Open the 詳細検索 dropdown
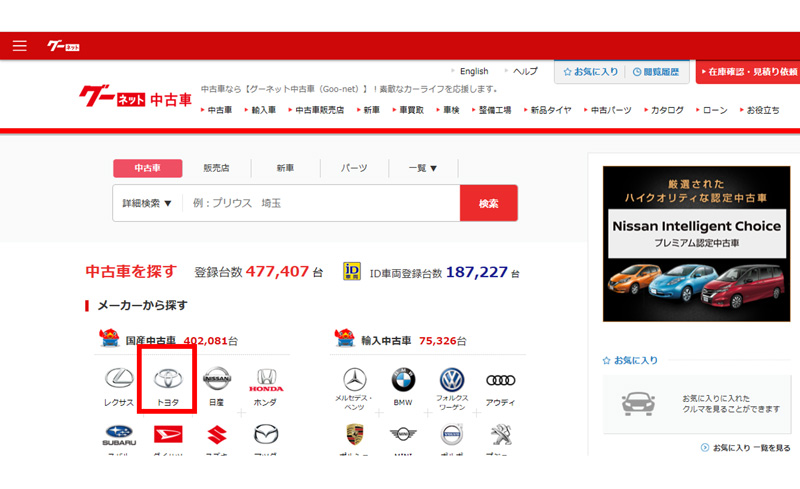The height and width of the screenshot is (489, 800). point(147,203)
